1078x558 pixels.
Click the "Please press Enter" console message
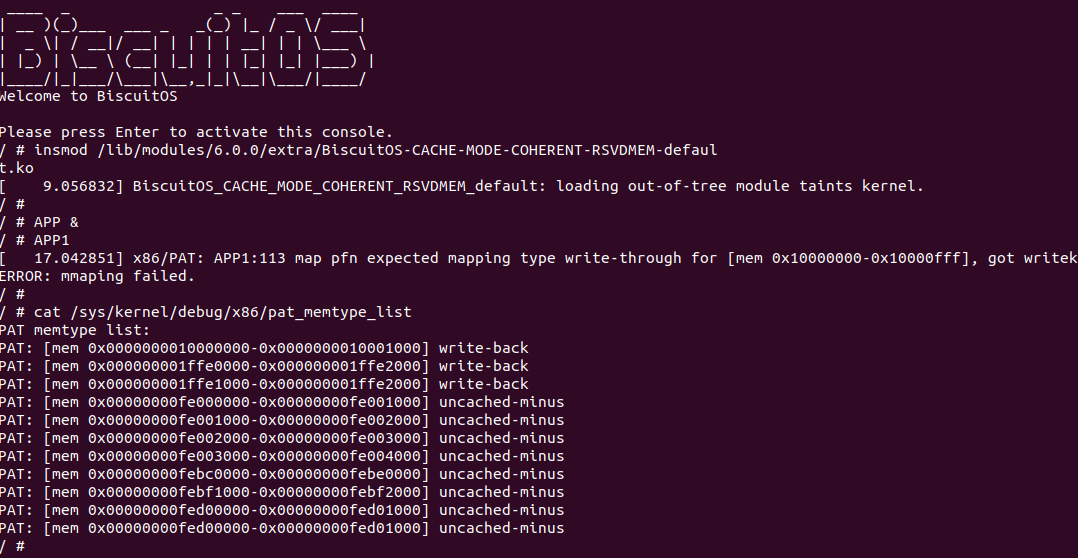pos(196,132)
